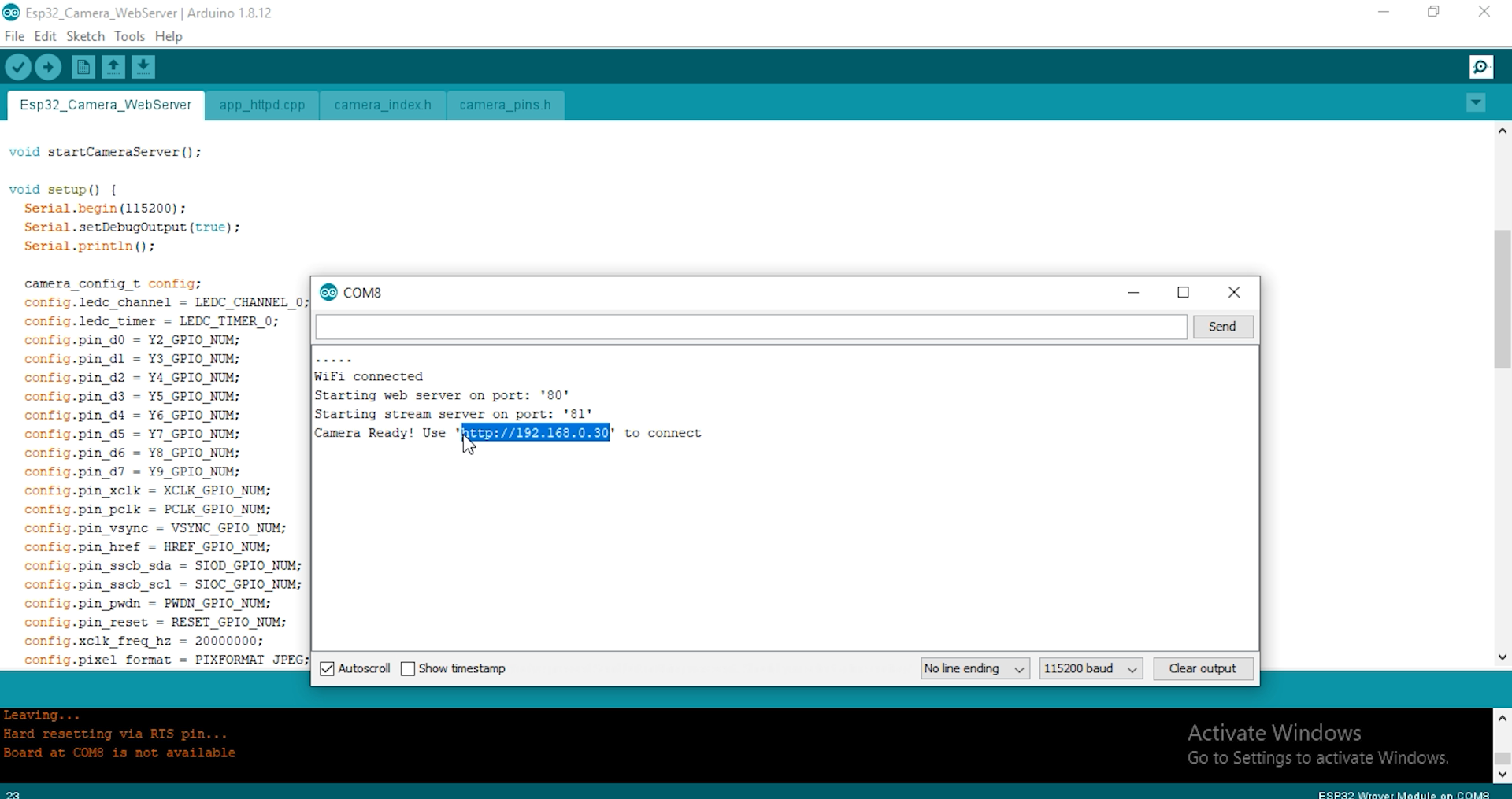Open the Tools menu
The image size is (1512, 799).
(129, 36)
